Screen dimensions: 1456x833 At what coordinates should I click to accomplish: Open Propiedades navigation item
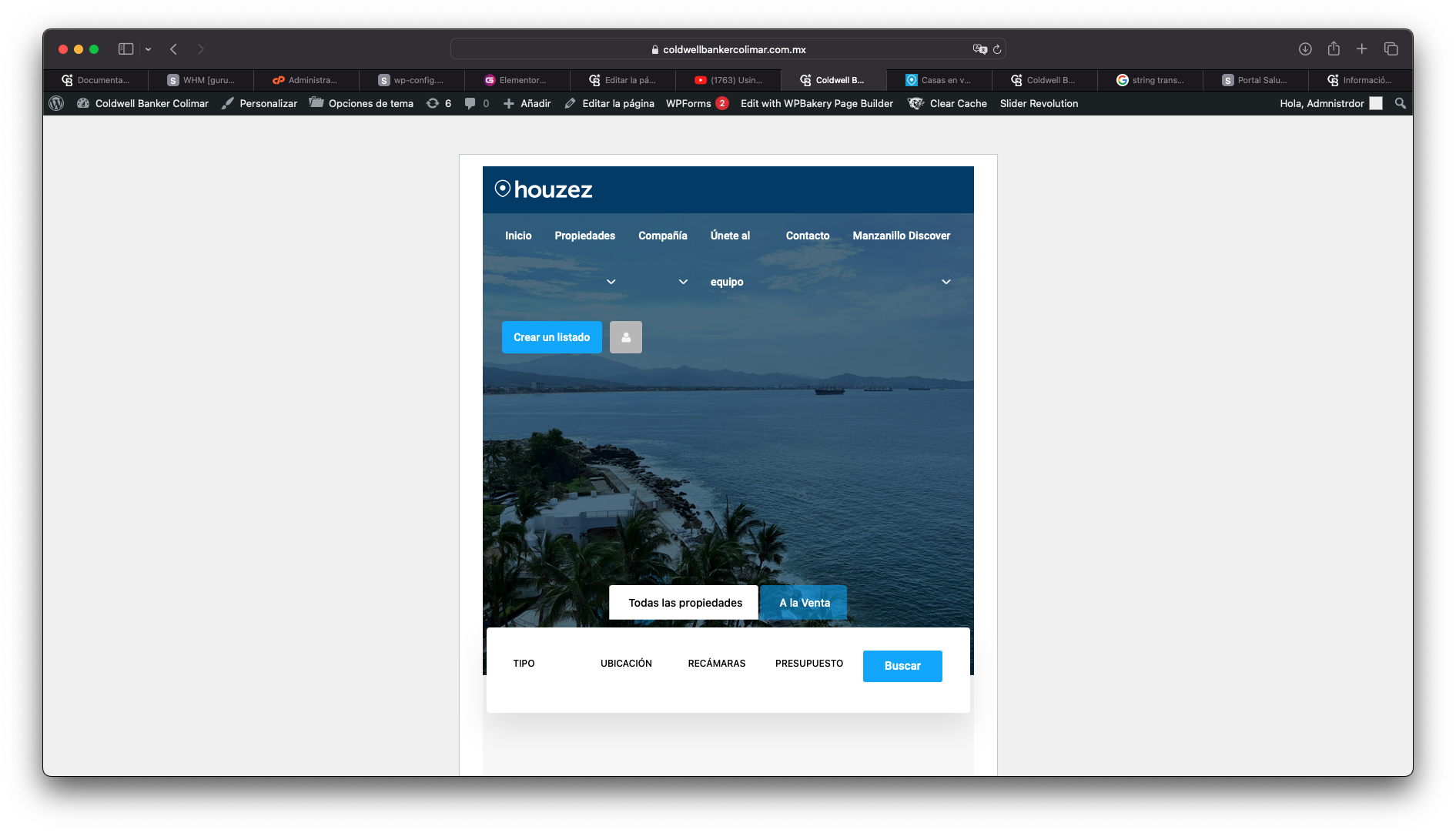pos(584,236)
